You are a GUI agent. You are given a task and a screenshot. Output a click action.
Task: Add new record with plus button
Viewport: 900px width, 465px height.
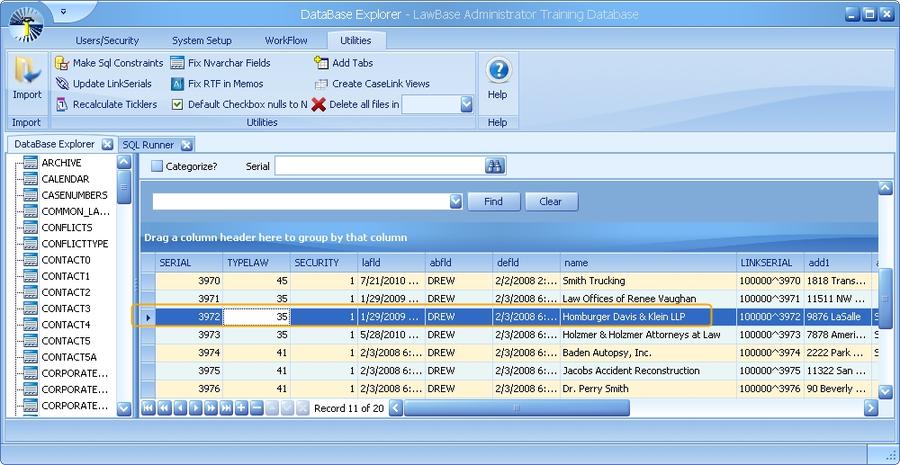pos(242,408)
